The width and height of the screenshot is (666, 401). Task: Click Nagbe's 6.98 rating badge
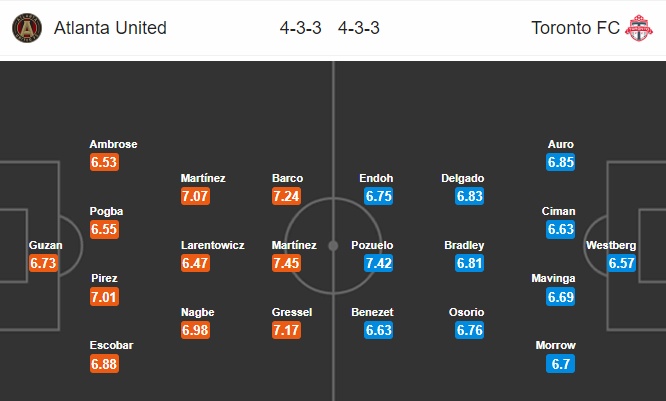coord(195,330)
